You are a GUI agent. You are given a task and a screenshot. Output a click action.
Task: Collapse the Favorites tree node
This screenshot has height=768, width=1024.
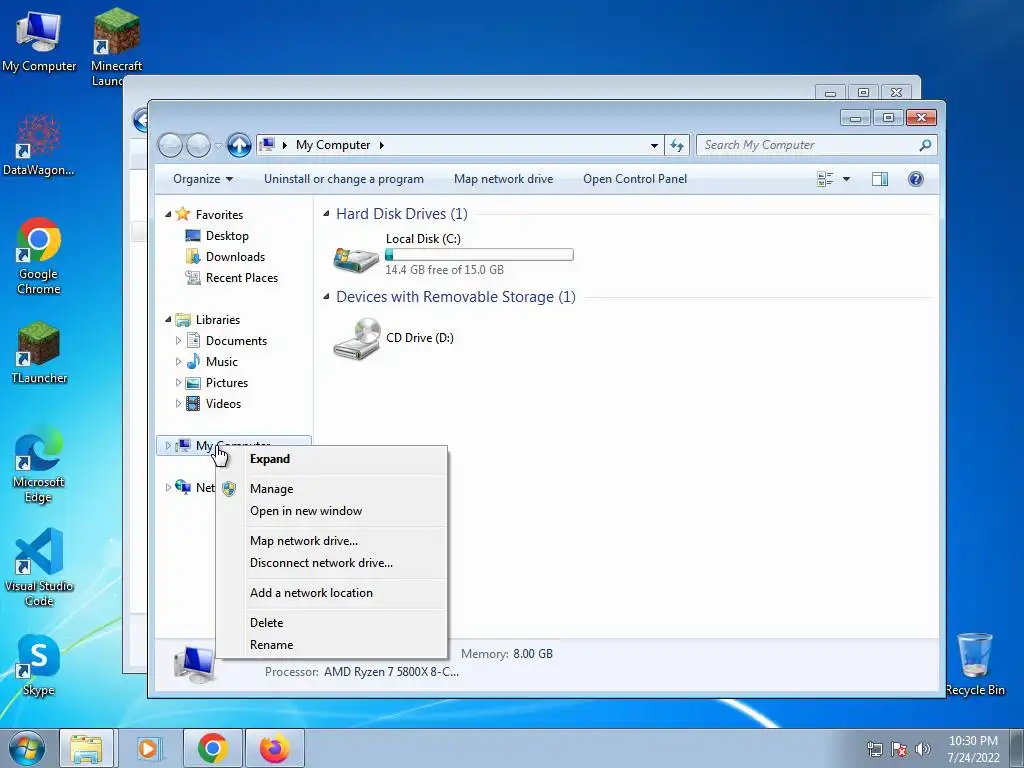point(168,214)
